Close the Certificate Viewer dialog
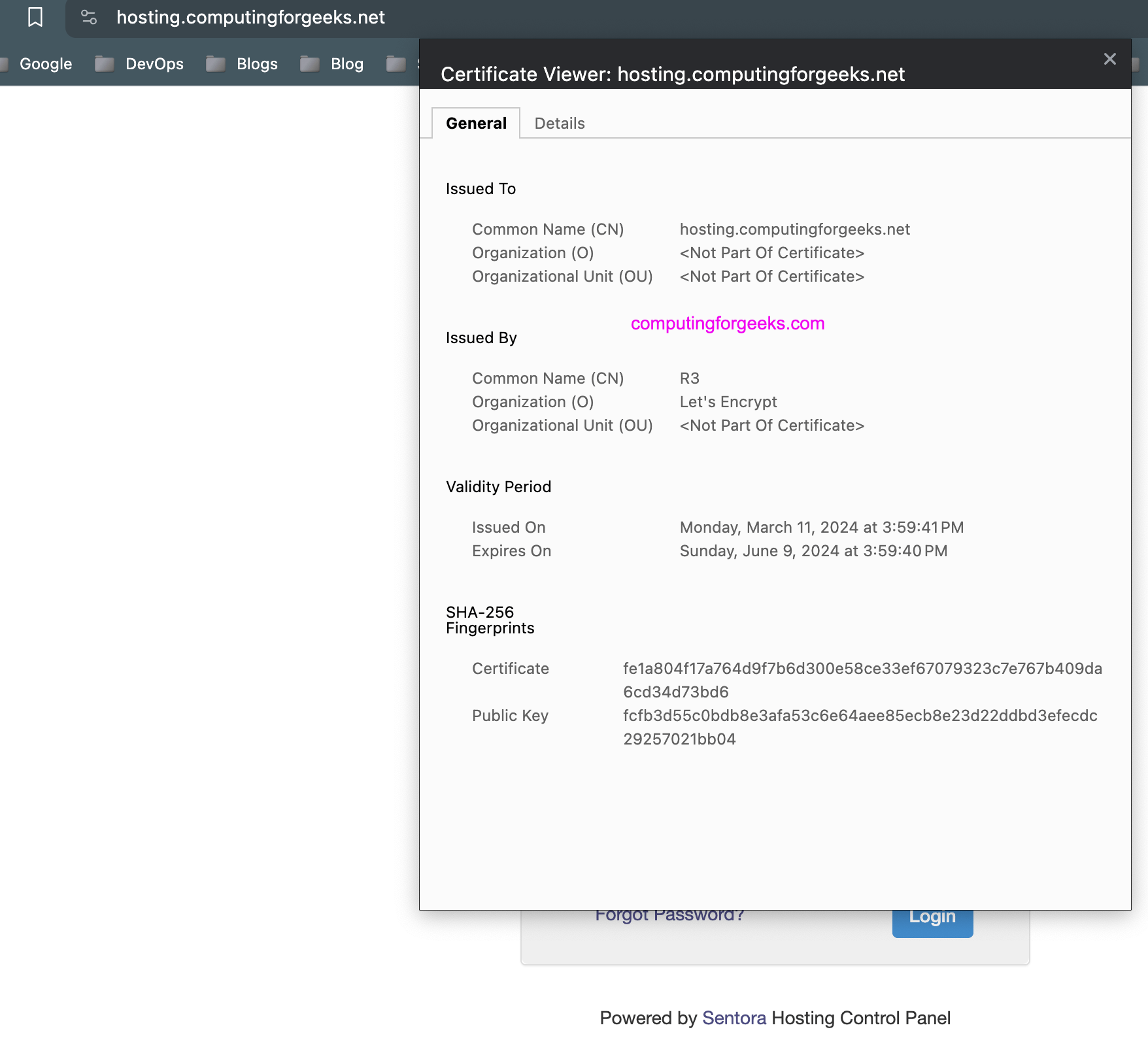 pyautogui.click(x=1109, y=59)
